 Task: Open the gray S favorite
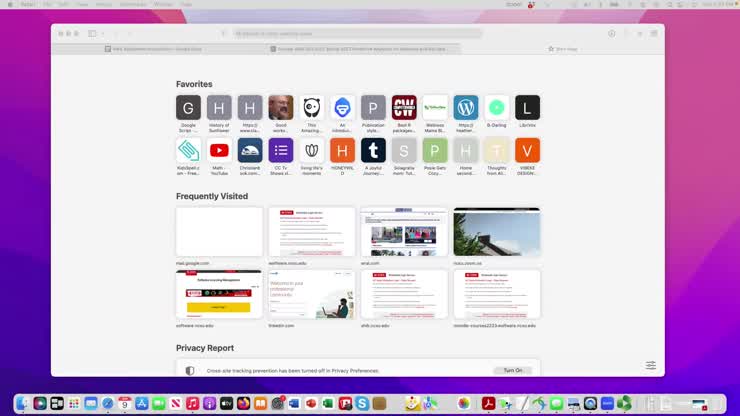click(404, 150)
